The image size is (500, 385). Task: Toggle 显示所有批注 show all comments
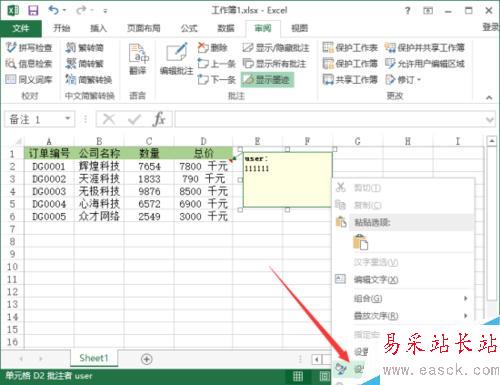(274, 63)
